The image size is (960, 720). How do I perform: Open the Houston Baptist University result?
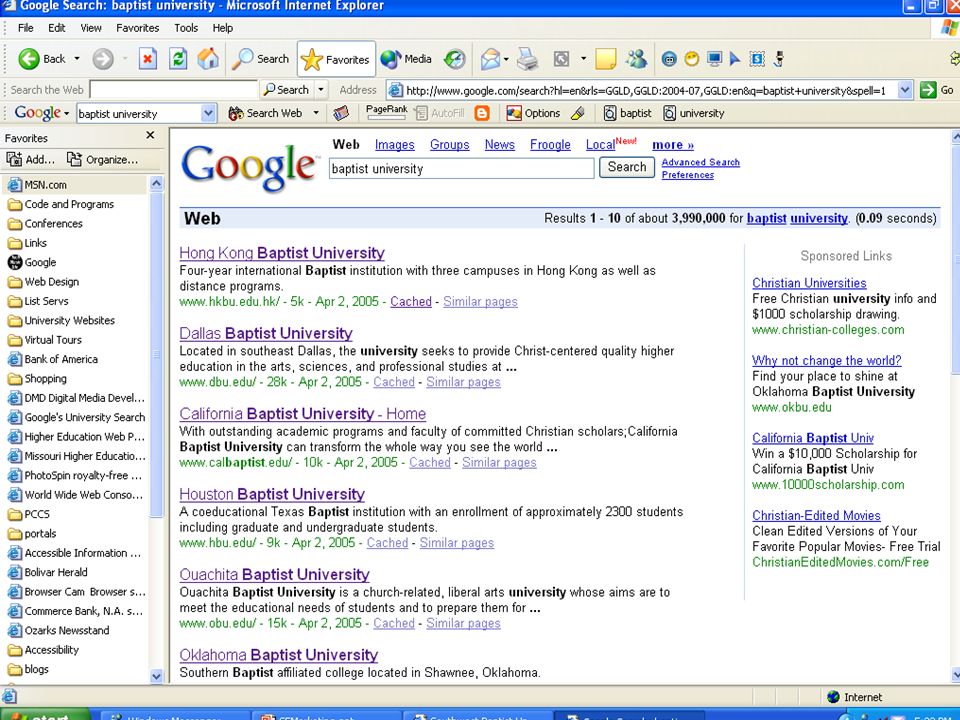[272, 494]
